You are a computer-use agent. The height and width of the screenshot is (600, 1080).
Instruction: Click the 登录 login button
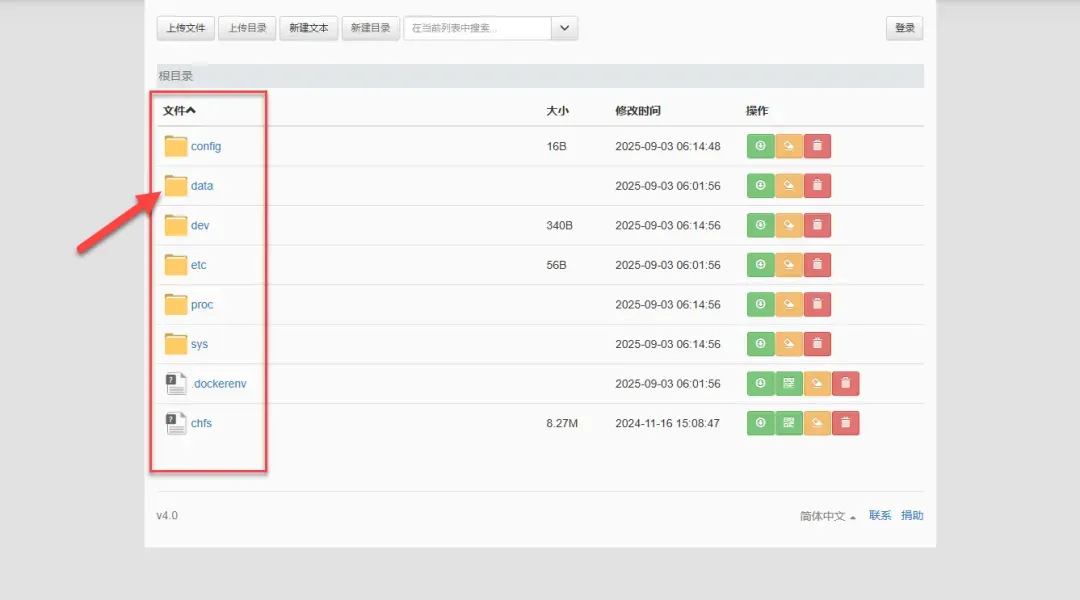[904, 28]
